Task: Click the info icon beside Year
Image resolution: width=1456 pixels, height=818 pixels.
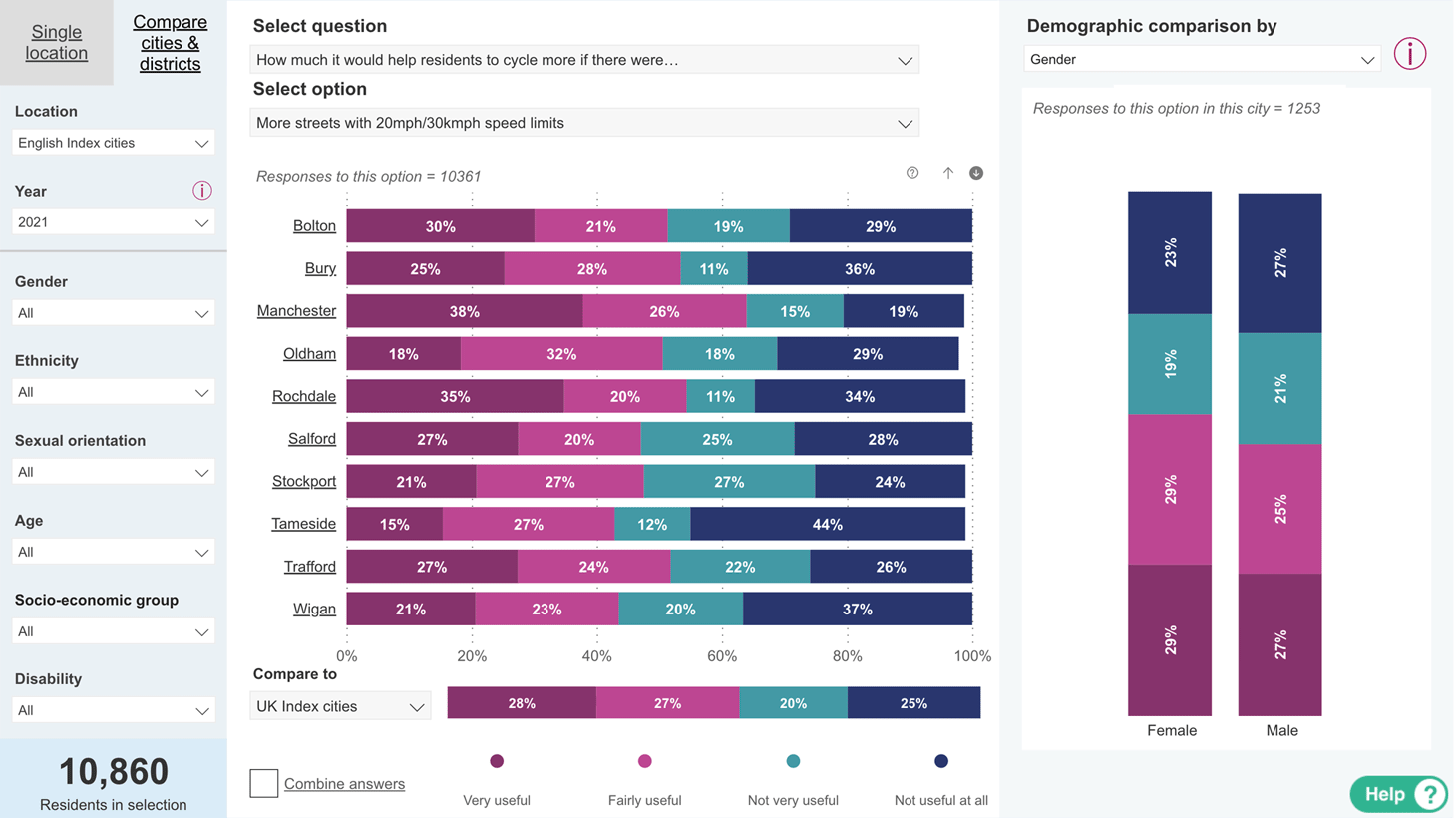Action: tap(201, 191)
